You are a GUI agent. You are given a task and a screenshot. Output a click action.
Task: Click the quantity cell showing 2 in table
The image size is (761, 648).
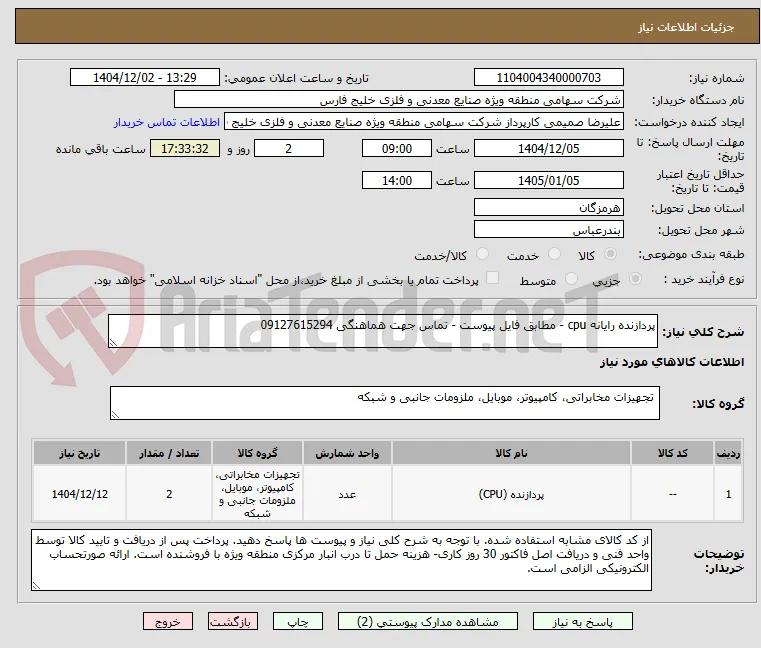pyautogui.click(x=169, y=494)
